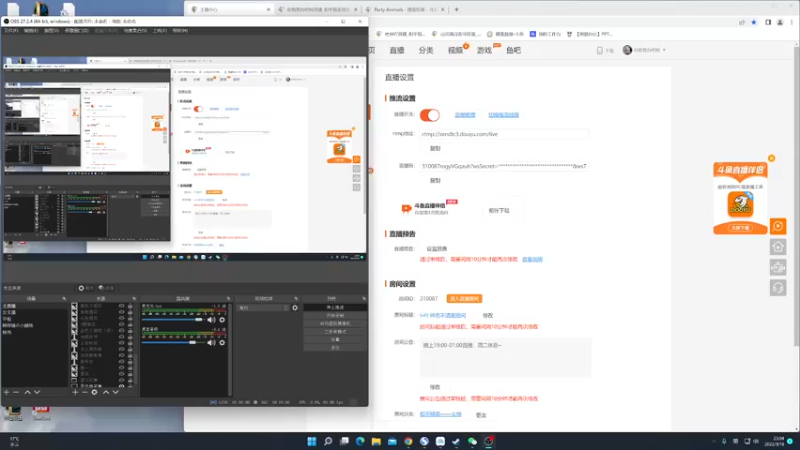Click orange 进入直播房间 button

(464, 298)
